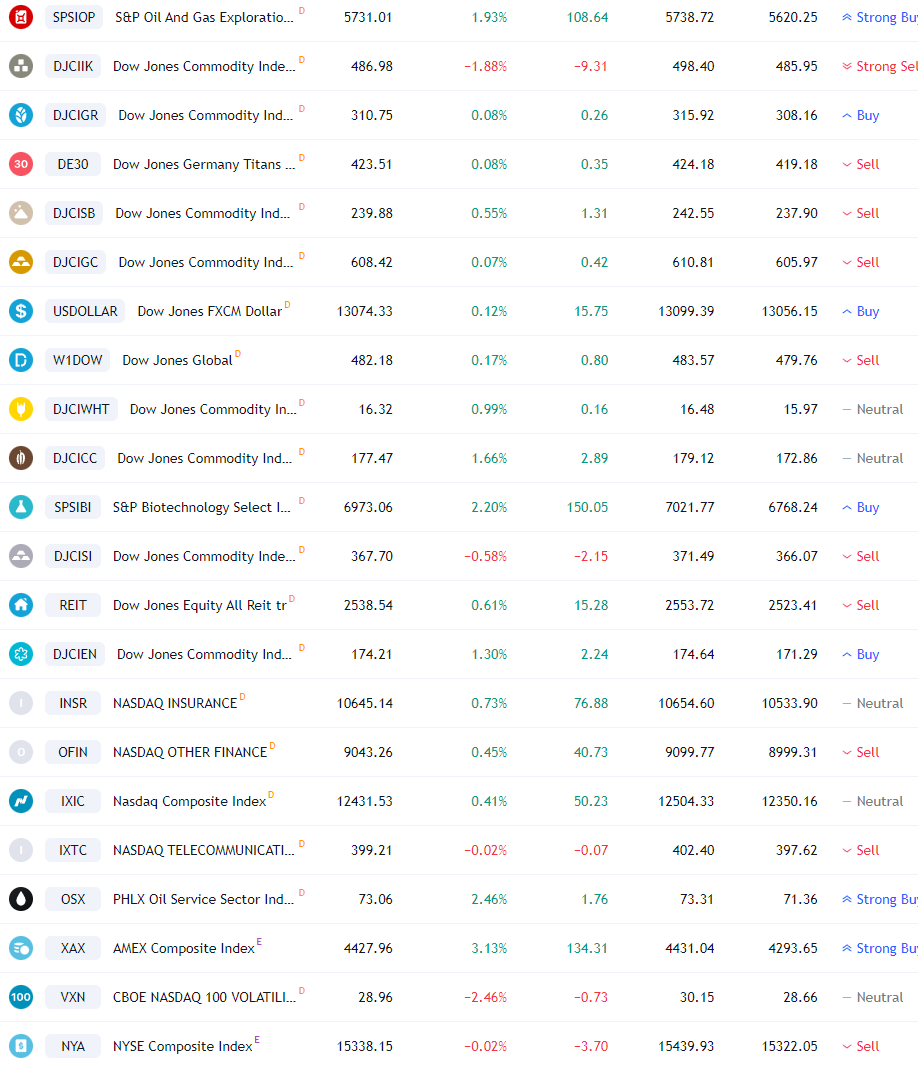Click the OFIN placeholder logo icon

click(21, 753)
